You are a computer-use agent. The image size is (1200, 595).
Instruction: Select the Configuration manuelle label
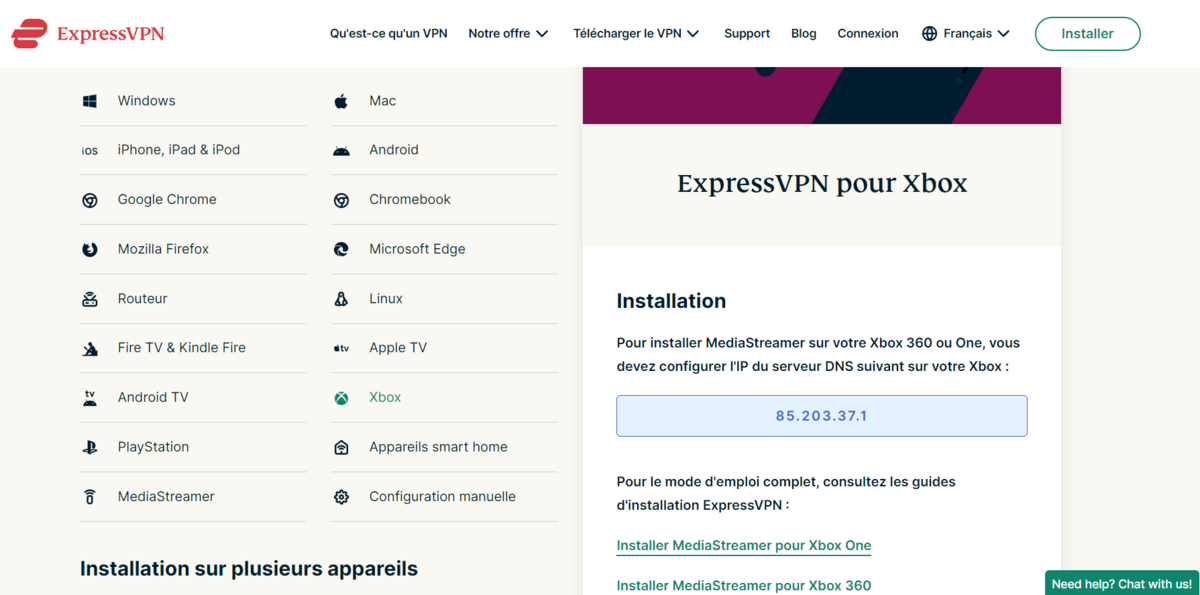(442, 497)
